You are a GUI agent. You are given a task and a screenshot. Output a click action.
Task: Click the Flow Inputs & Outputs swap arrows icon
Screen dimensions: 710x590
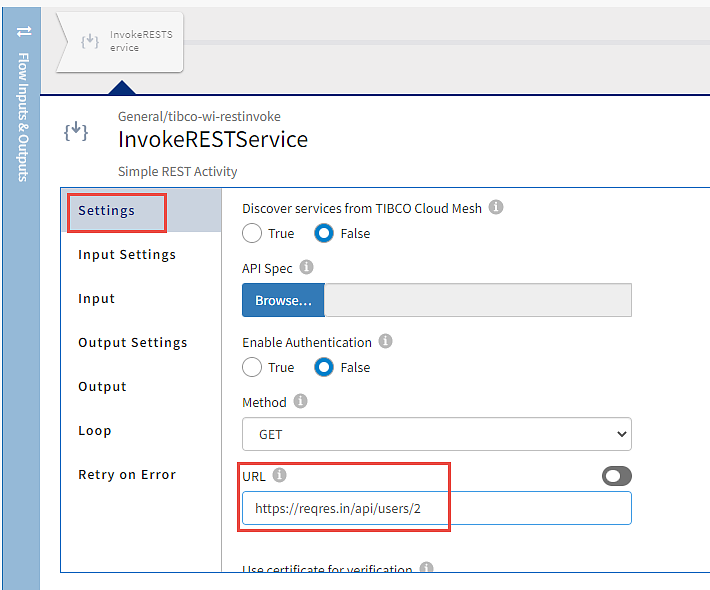pos(24,31)
